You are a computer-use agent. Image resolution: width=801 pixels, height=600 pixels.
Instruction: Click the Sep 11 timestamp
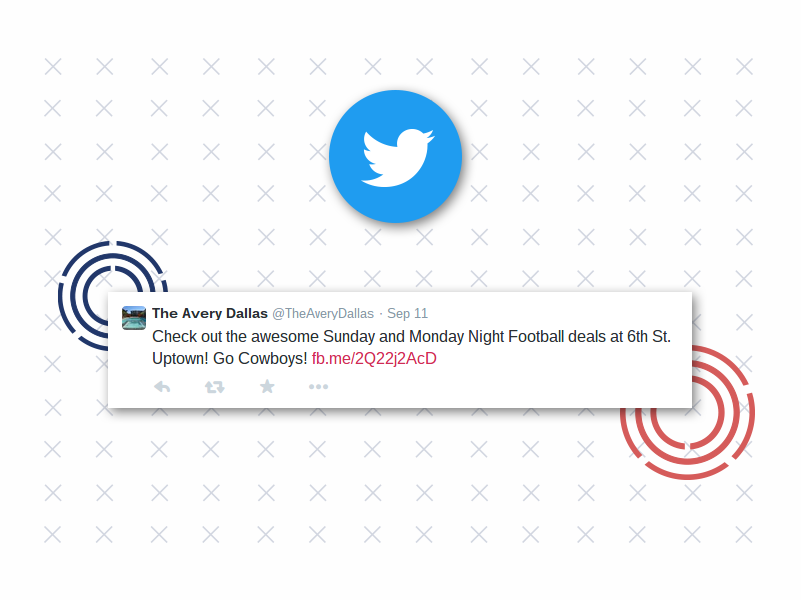coord(407,314)
